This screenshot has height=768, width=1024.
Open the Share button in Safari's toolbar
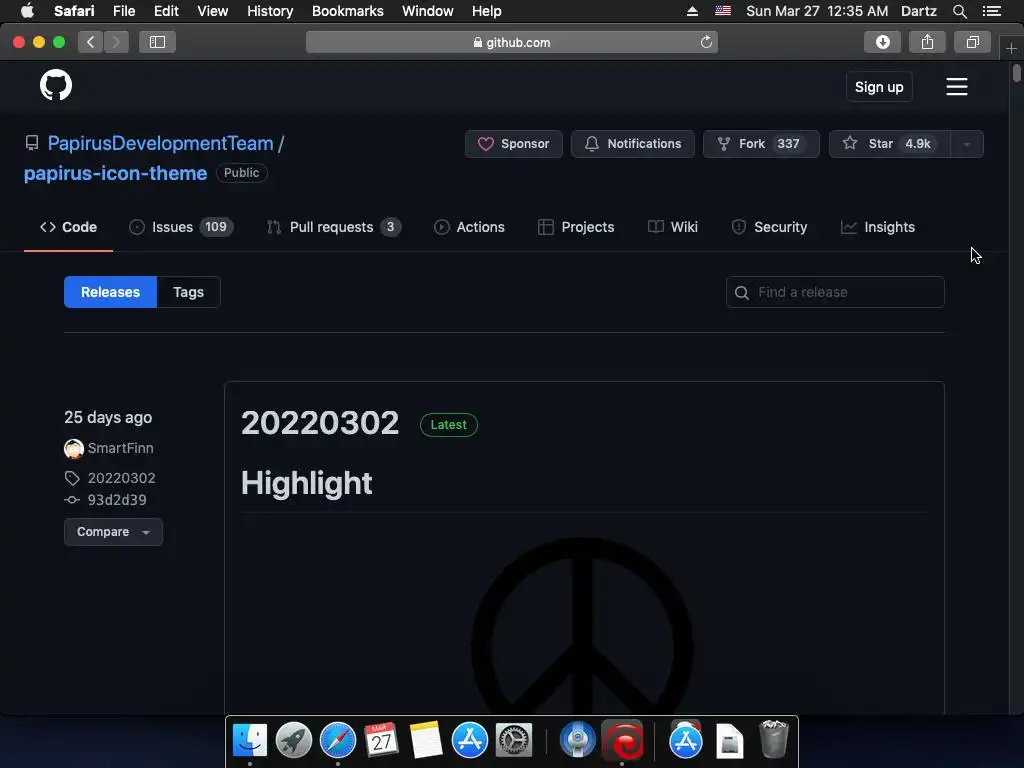[x=927, y=42]
